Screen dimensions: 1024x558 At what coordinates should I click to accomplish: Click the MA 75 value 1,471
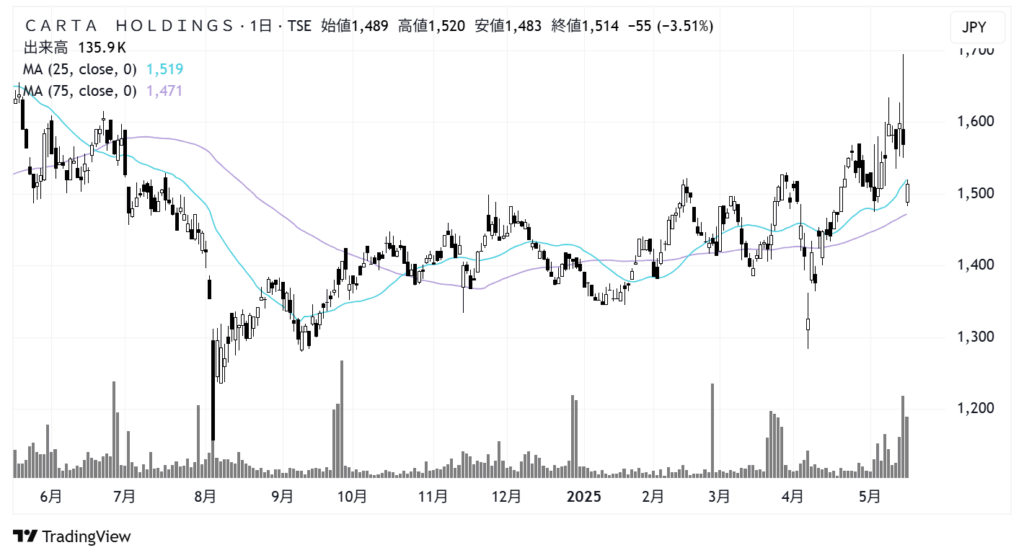[164, 91]
